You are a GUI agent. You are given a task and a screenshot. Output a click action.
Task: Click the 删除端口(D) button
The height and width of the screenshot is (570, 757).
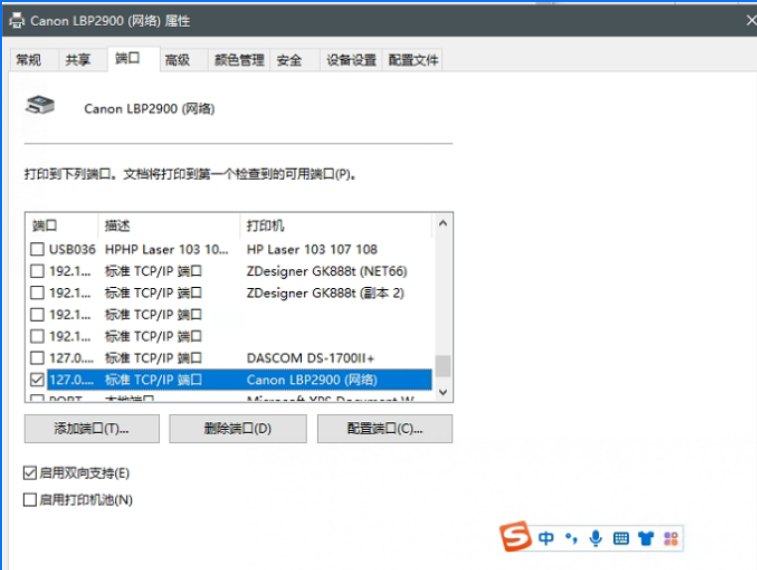click(x=238, y=428)
